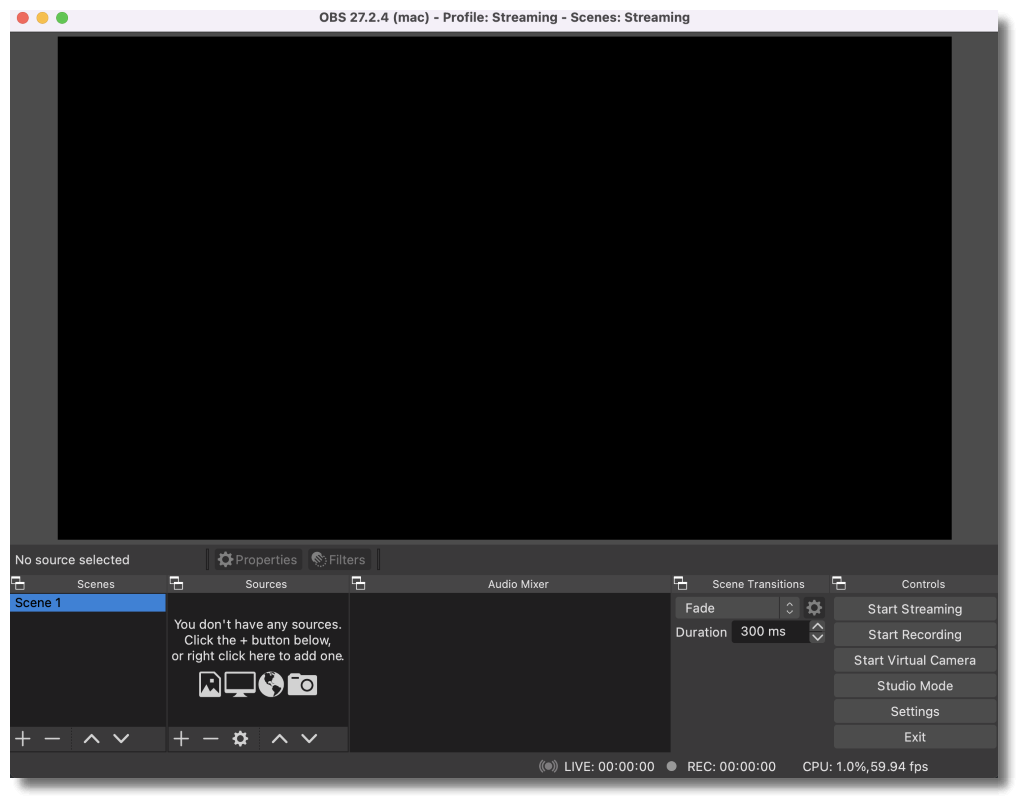
Task: Remove source with minus icon in Sources
Action: pyautogui.click(x=210, y=739)
